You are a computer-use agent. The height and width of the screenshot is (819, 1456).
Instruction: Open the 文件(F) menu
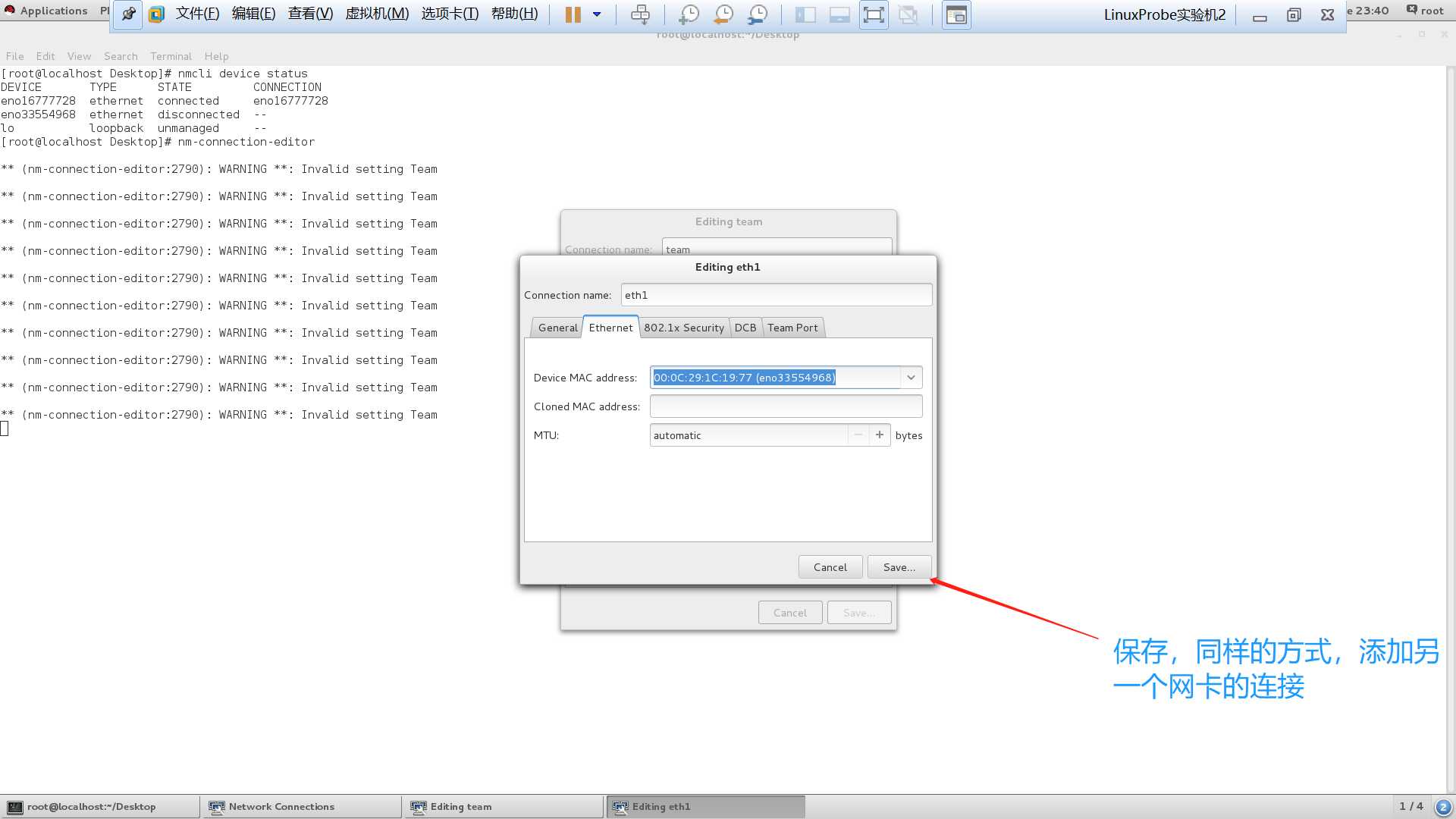197,14
